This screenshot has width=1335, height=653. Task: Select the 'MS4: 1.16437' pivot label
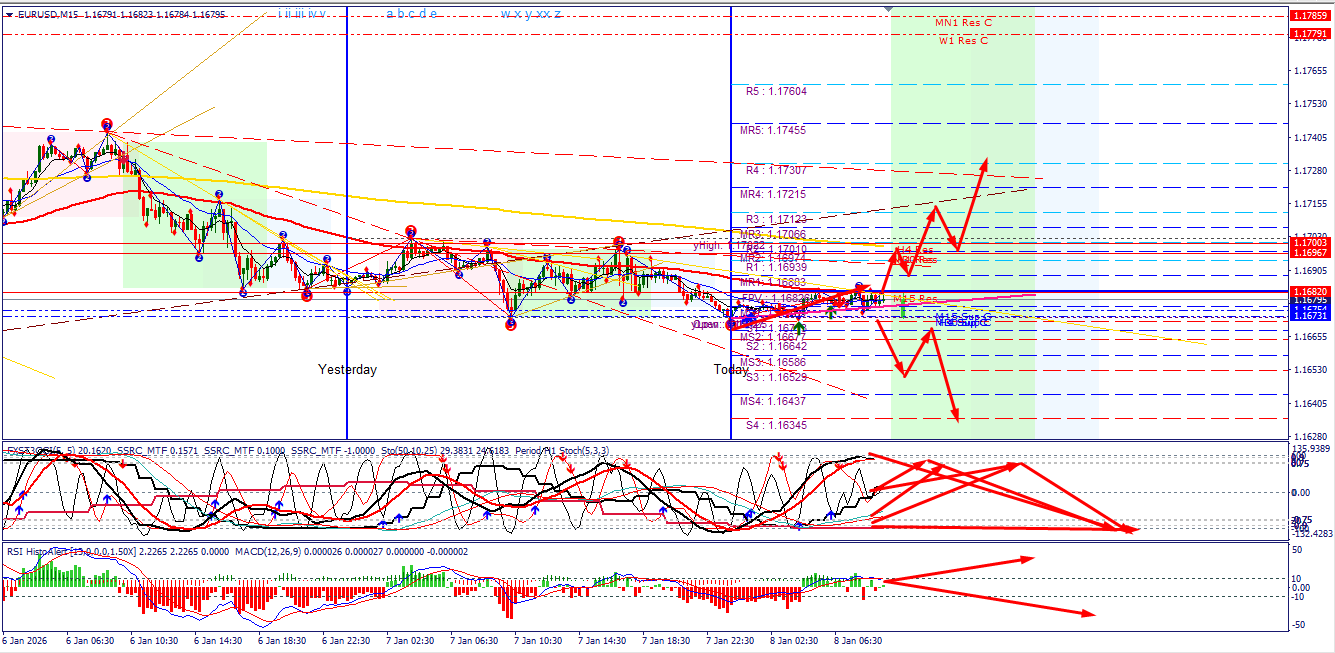pyautogui.click(x=773, y=401)
